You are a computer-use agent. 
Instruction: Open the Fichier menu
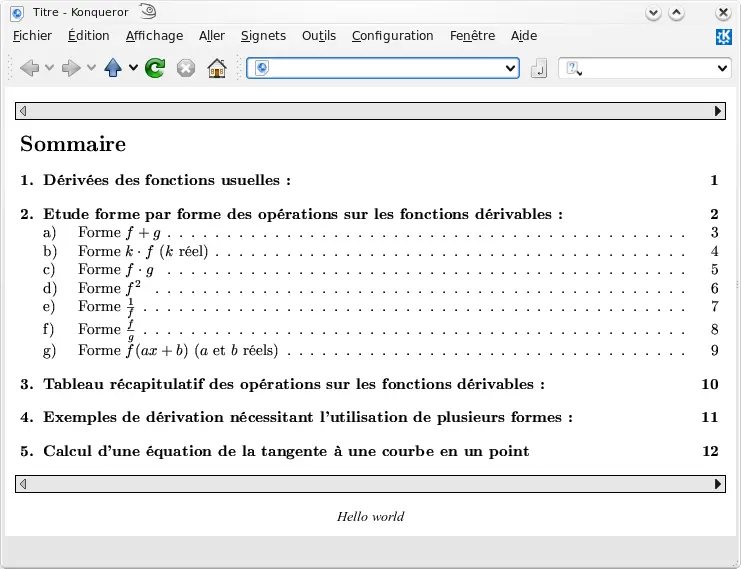32,36
